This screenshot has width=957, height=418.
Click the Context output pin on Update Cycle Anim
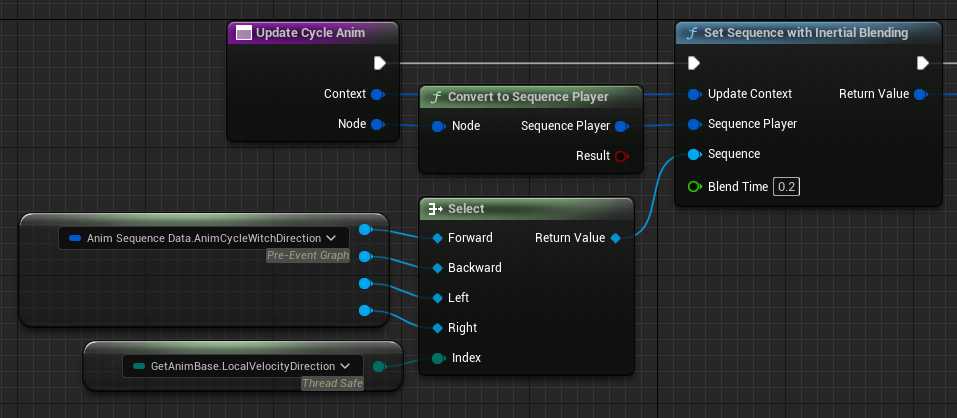[x=377, y=94]
